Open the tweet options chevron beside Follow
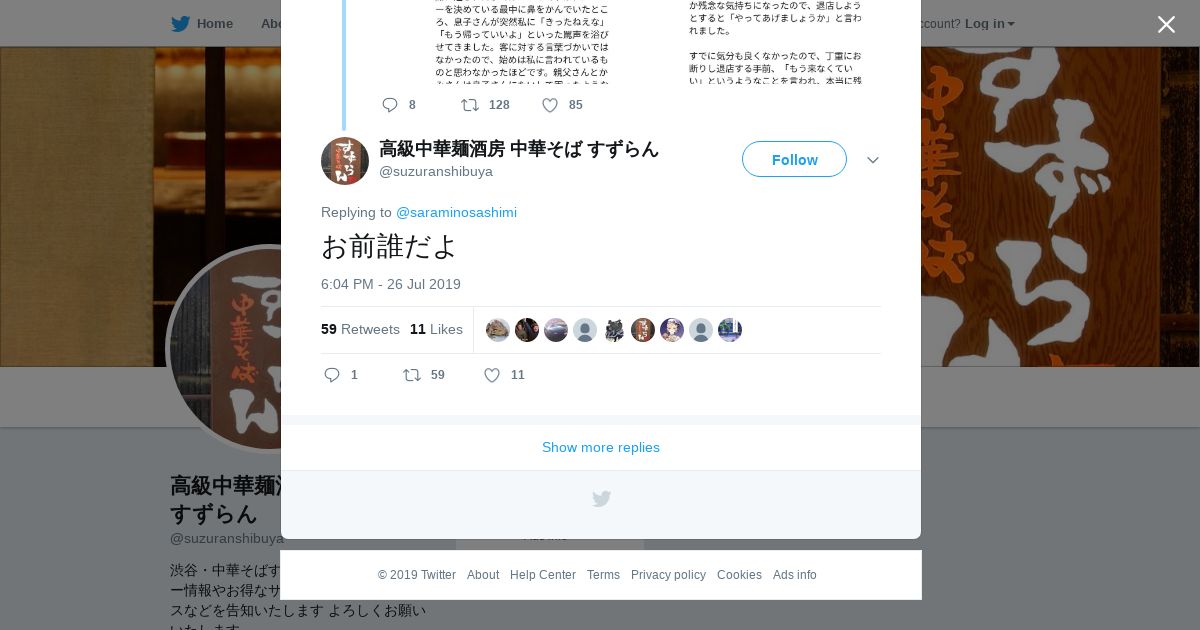Screen dimensions: 1200x630 pyautogui.click(x=873, y=160)
